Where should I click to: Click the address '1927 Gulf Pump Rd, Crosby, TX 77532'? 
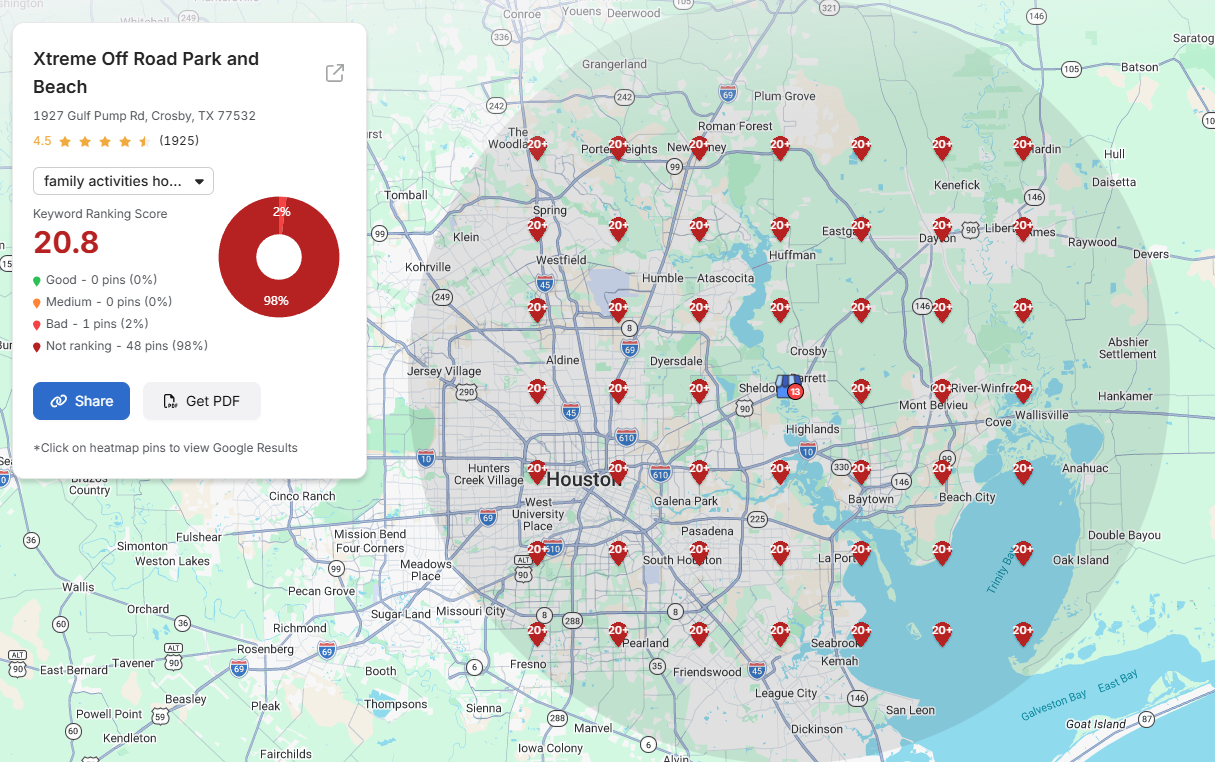(144, 116)
